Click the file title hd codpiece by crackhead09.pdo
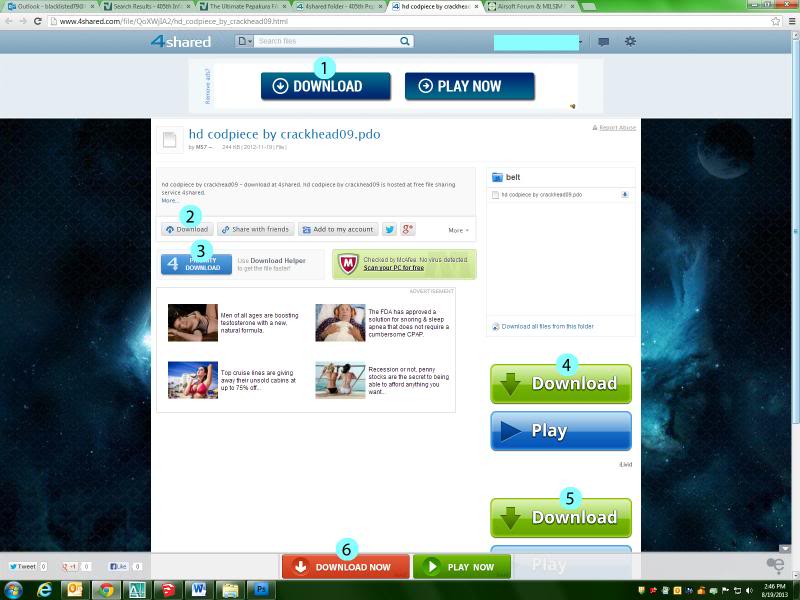 point(284,134)
